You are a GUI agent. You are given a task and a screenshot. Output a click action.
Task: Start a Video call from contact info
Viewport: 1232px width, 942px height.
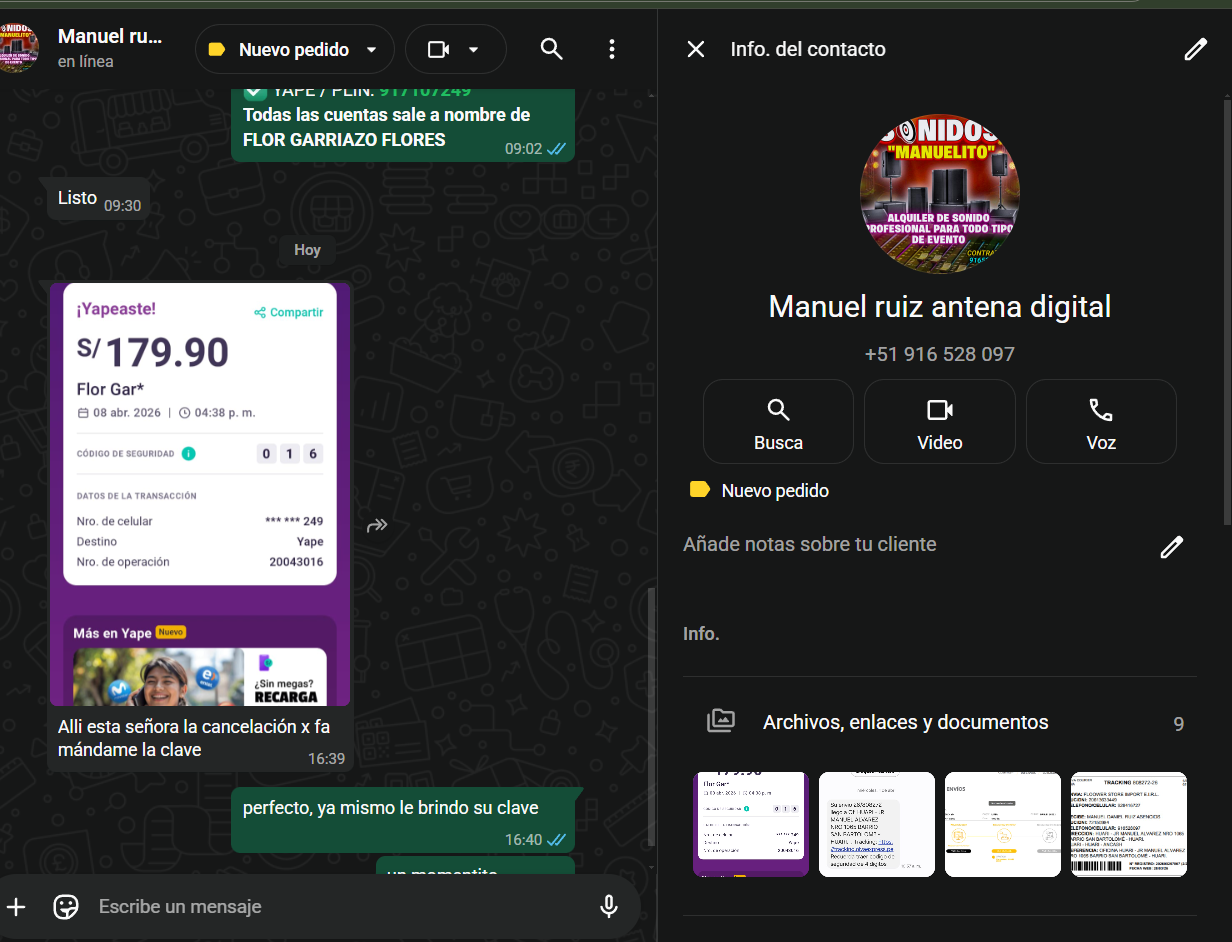(939, 422)
